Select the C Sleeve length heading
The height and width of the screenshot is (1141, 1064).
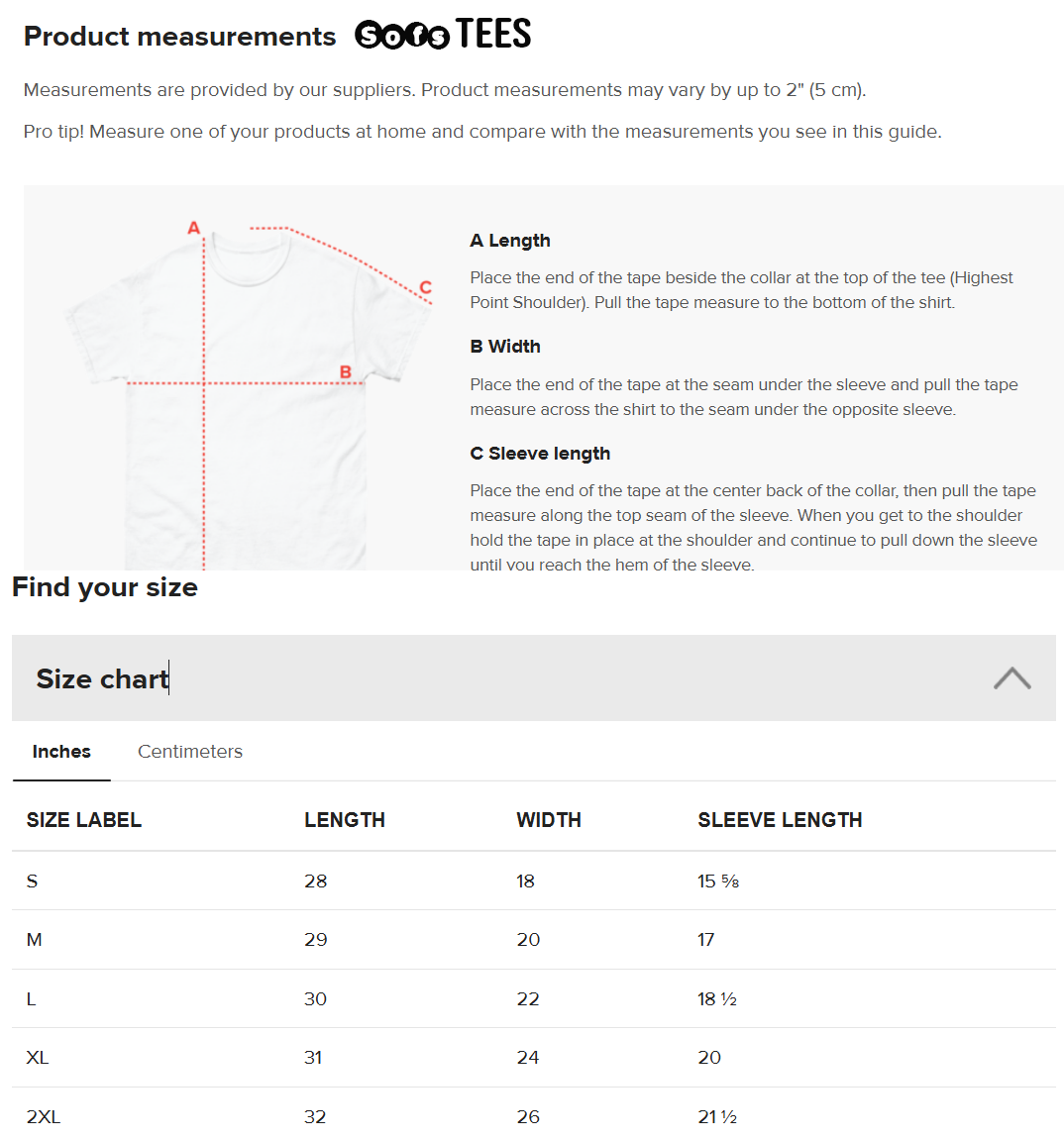(540, 454)
